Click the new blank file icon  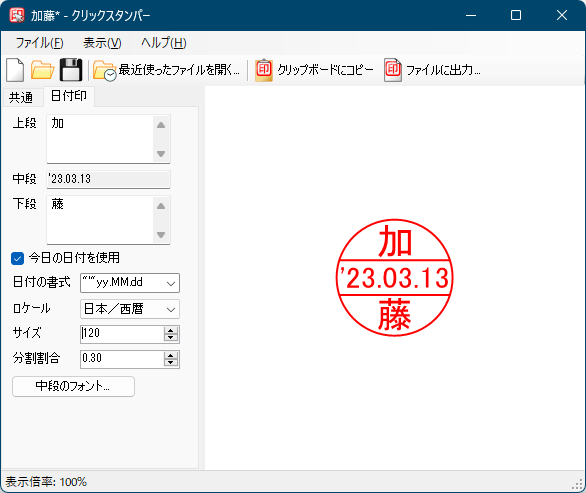pos(15,70)
